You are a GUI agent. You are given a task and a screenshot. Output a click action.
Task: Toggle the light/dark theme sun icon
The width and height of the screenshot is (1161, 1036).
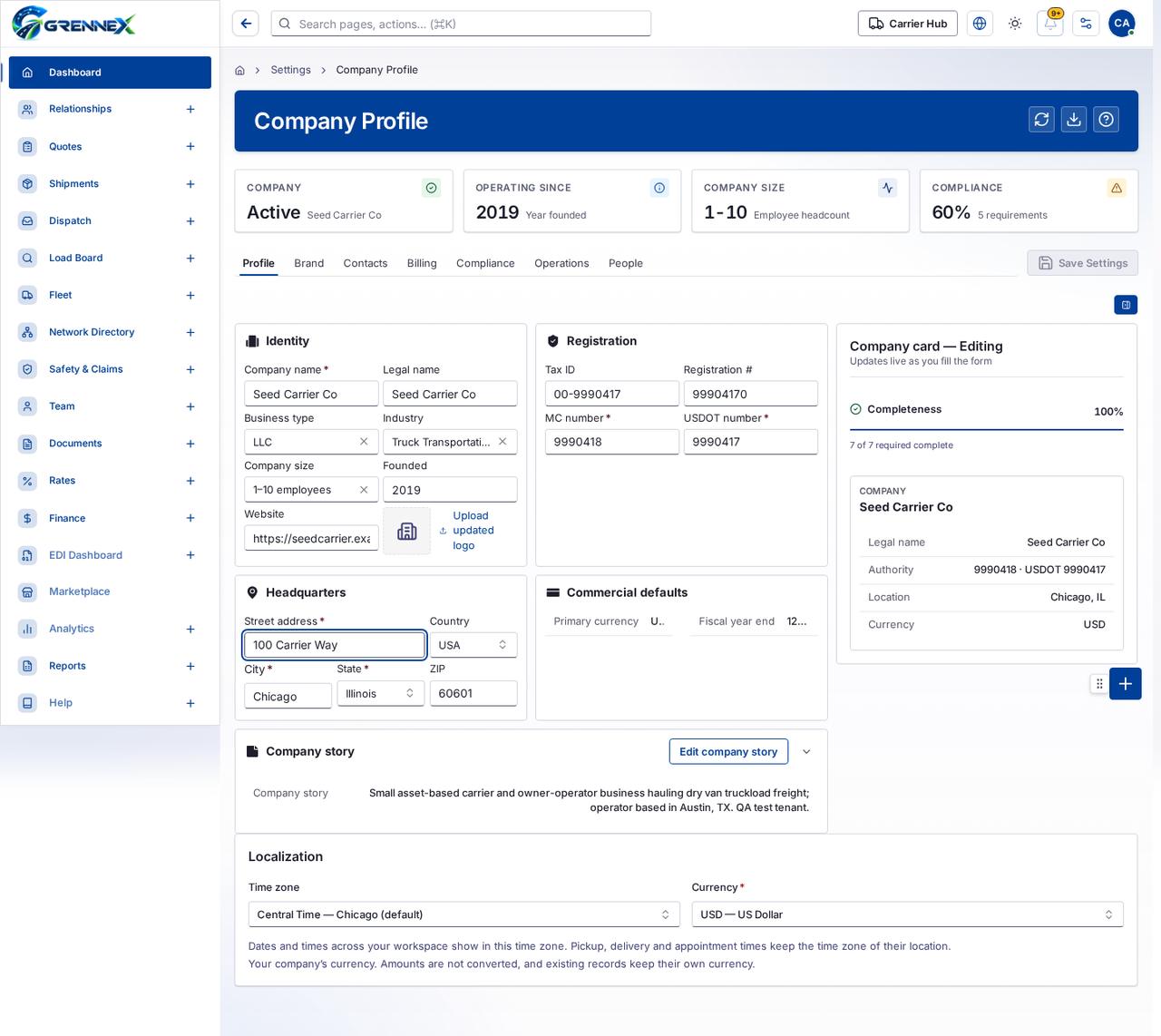1015,24
